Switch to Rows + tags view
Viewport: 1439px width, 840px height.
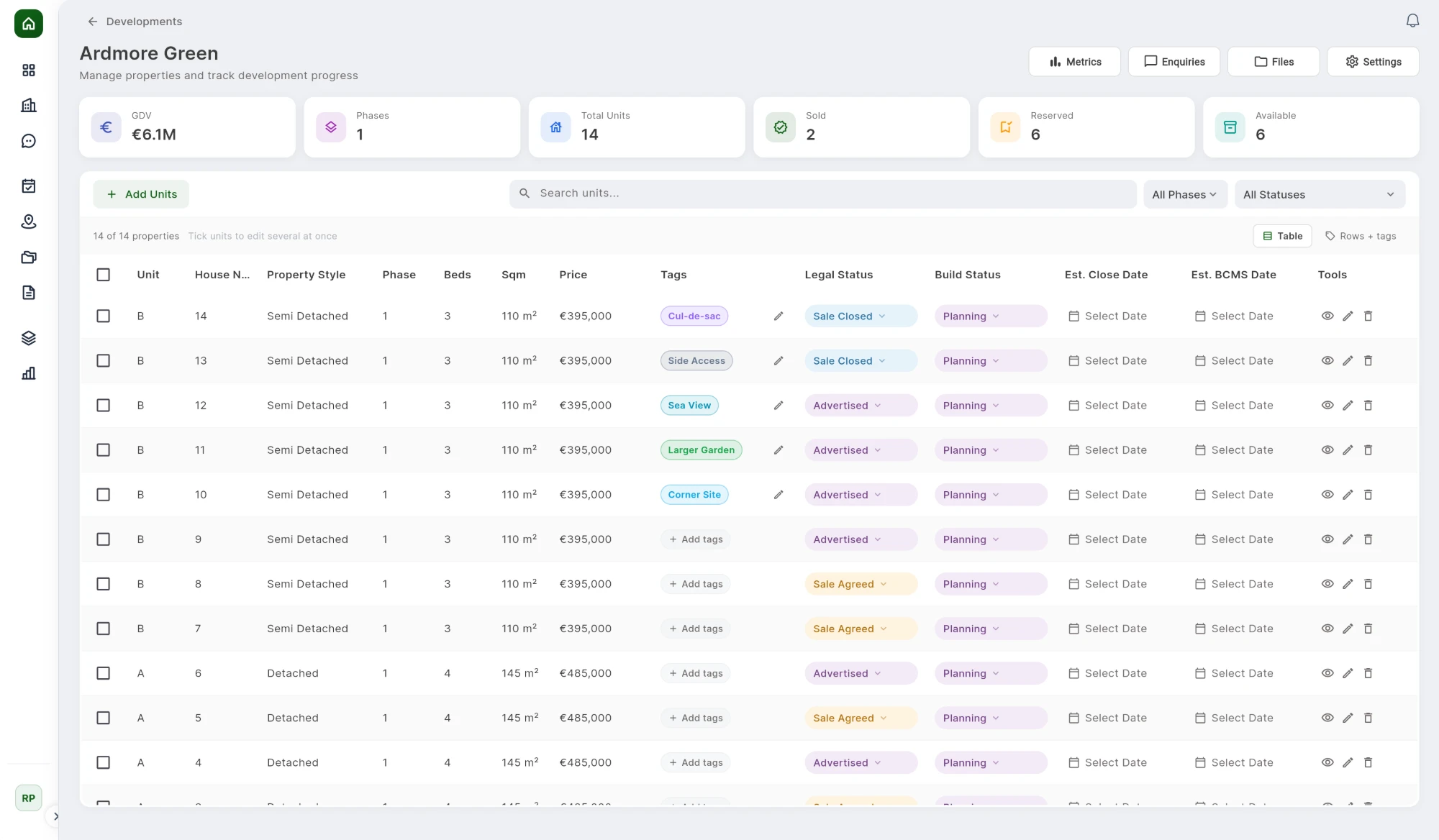tap(1361, 236)
